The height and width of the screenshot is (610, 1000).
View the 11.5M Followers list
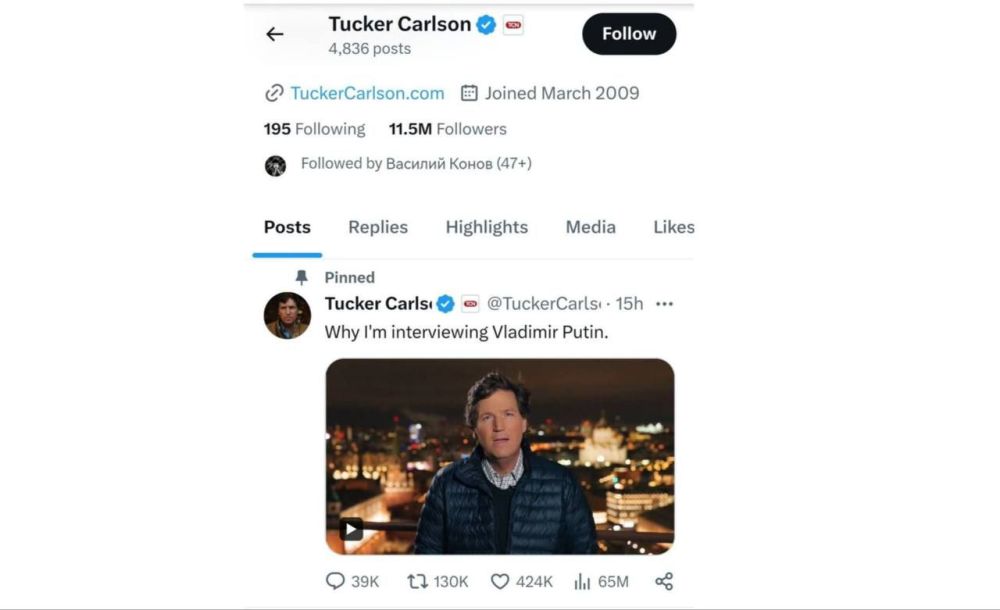click(446, 128)
